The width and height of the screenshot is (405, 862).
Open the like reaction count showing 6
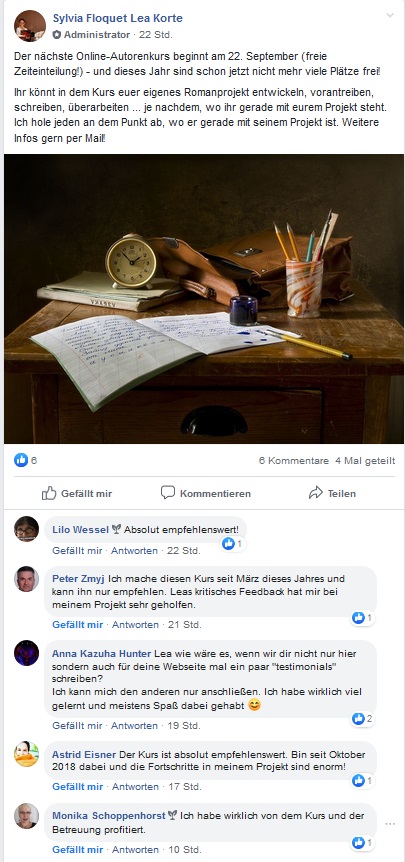click(x=26, y=461)
